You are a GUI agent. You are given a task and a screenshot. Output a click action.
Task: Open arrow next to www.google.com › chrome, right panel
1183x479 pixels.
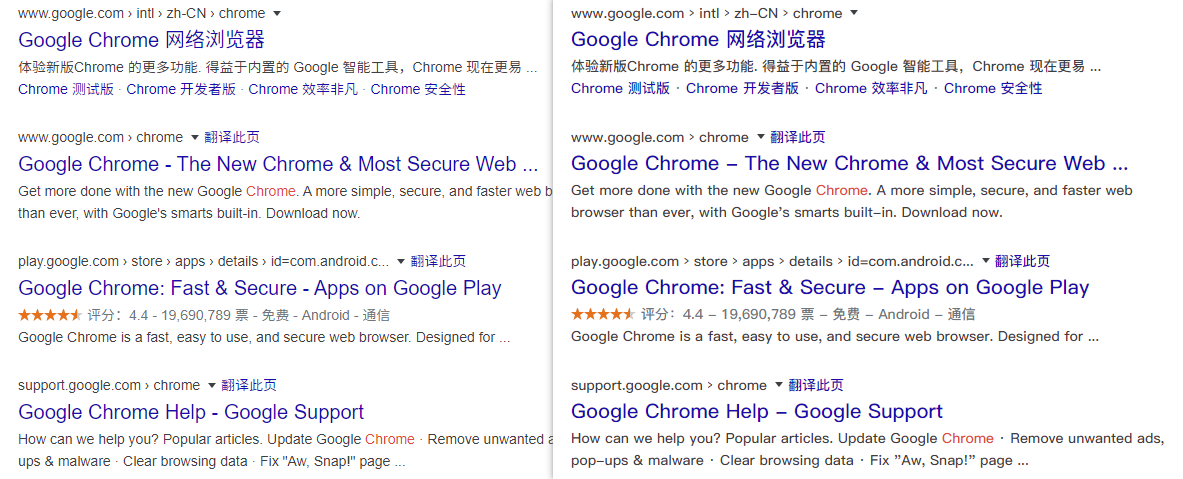(760, 137)
